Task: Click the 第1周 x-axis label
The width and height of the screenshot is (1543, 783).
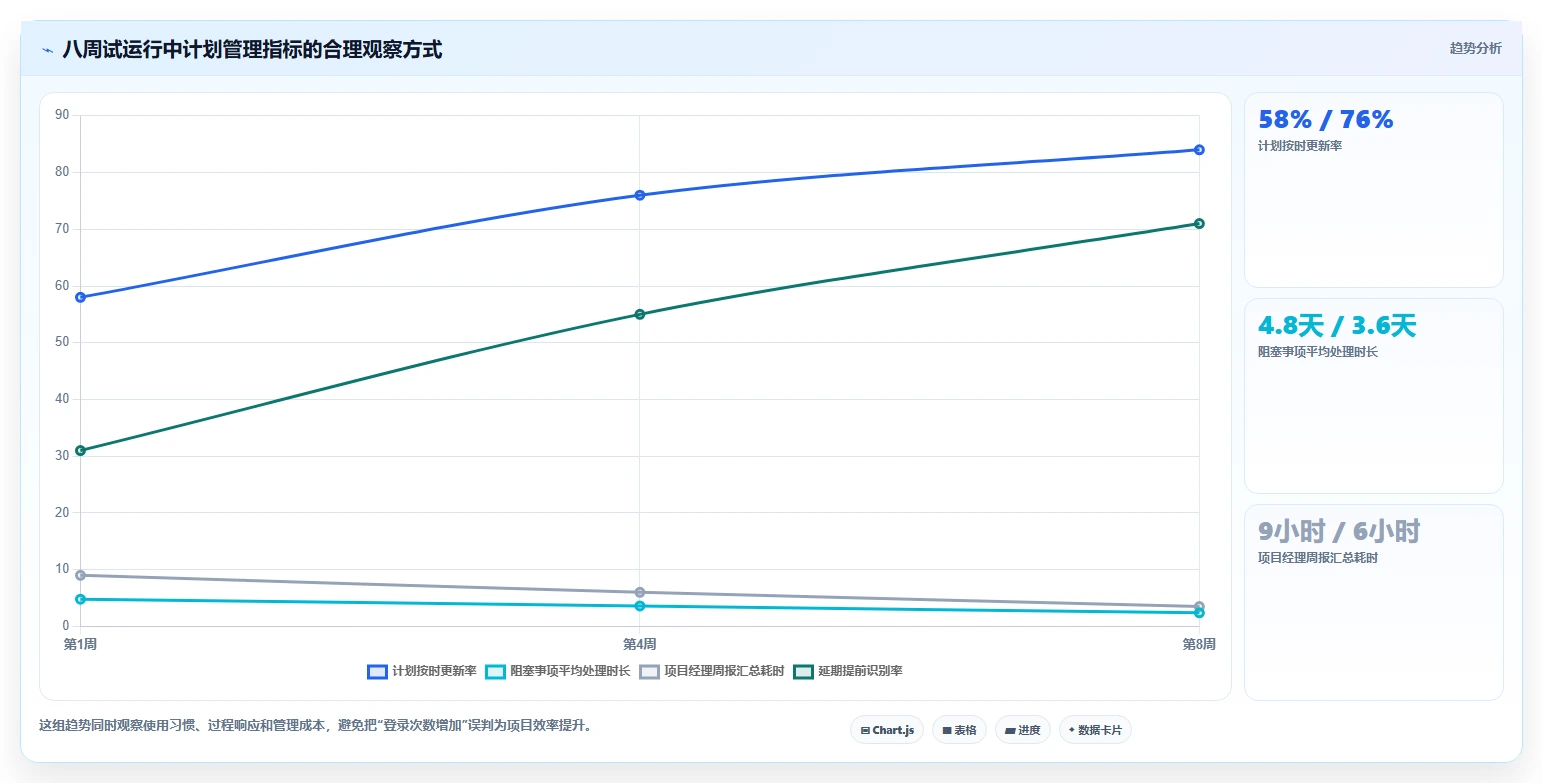Action: [x=80, y=644]
